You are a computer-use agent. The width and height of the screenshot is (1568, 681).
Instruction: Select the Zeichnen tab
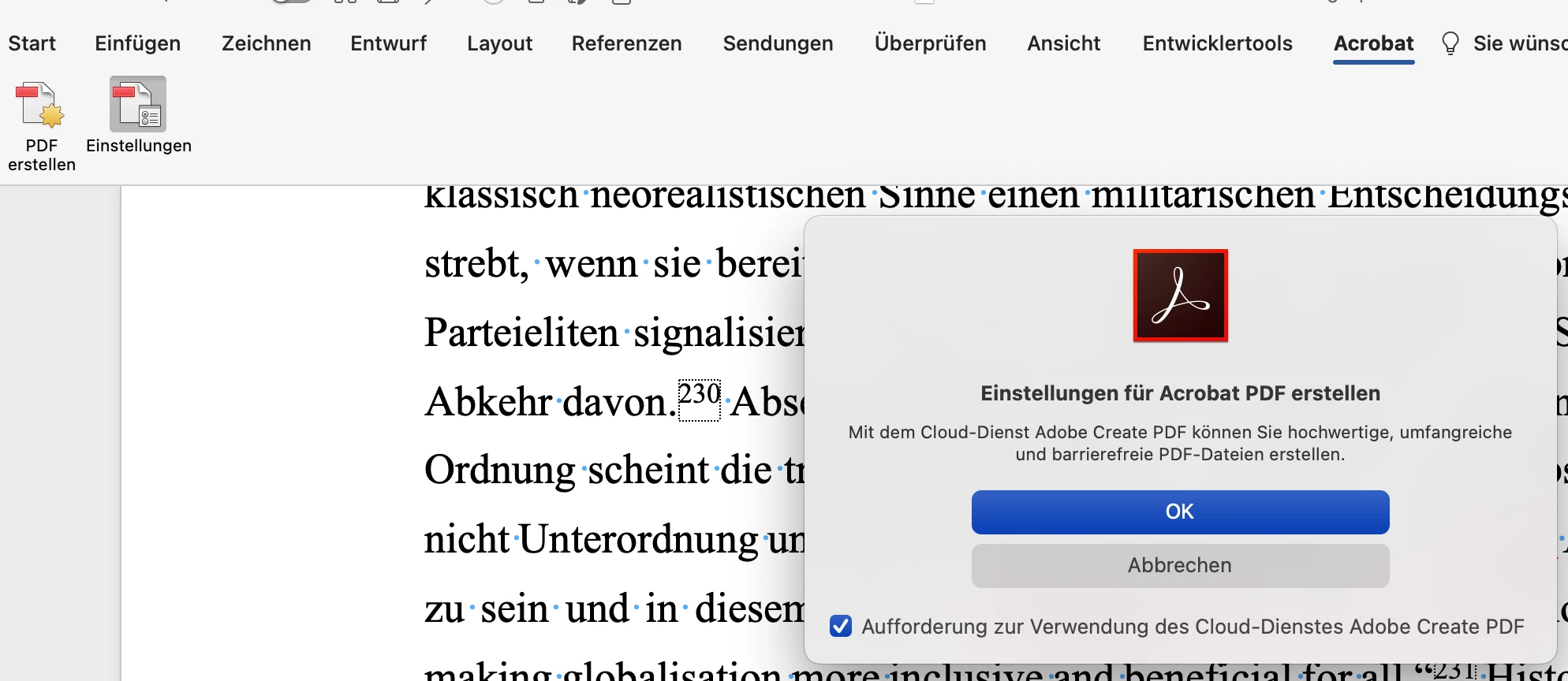click(267, 43)
